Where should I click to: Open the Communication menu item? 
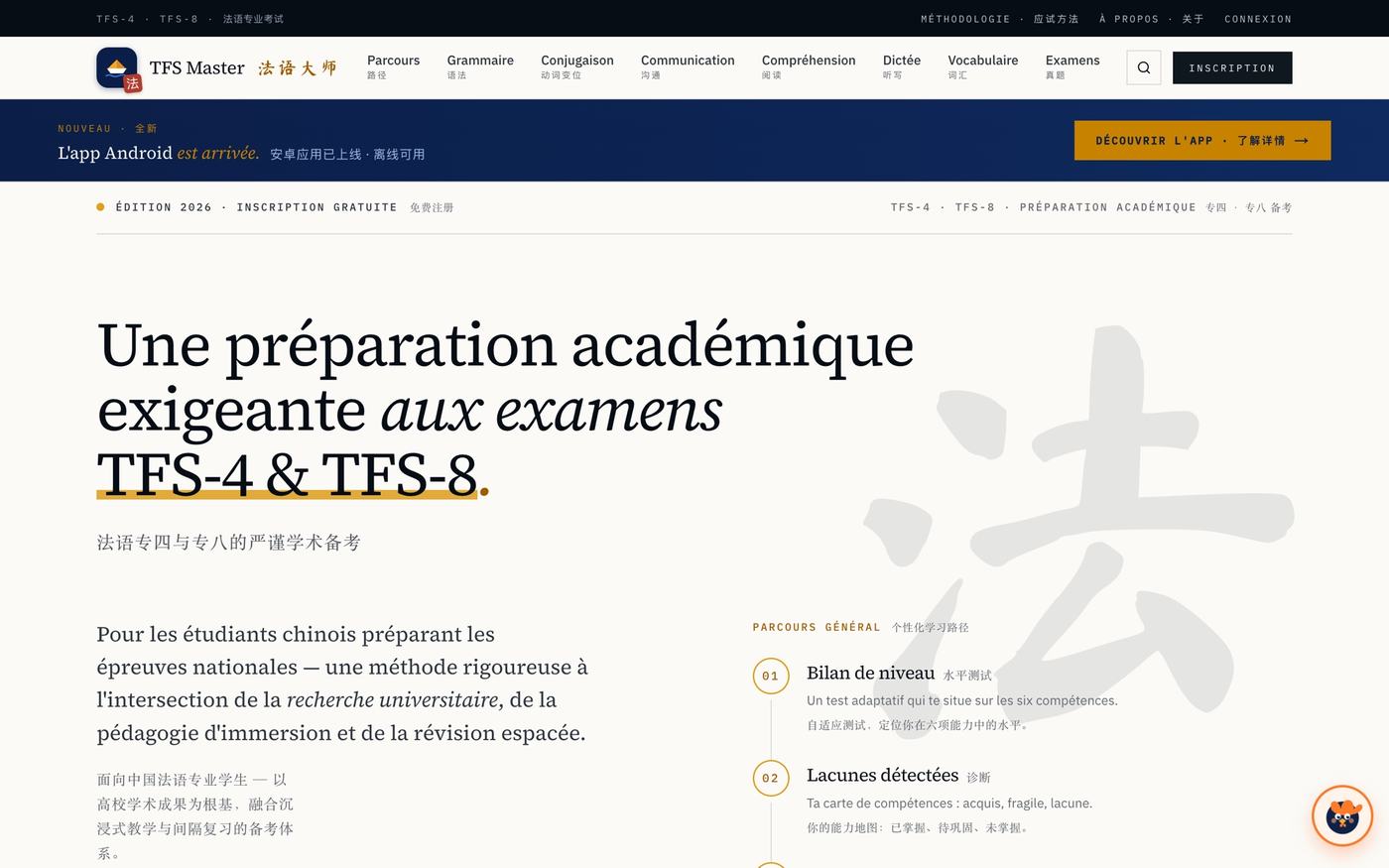688,66
